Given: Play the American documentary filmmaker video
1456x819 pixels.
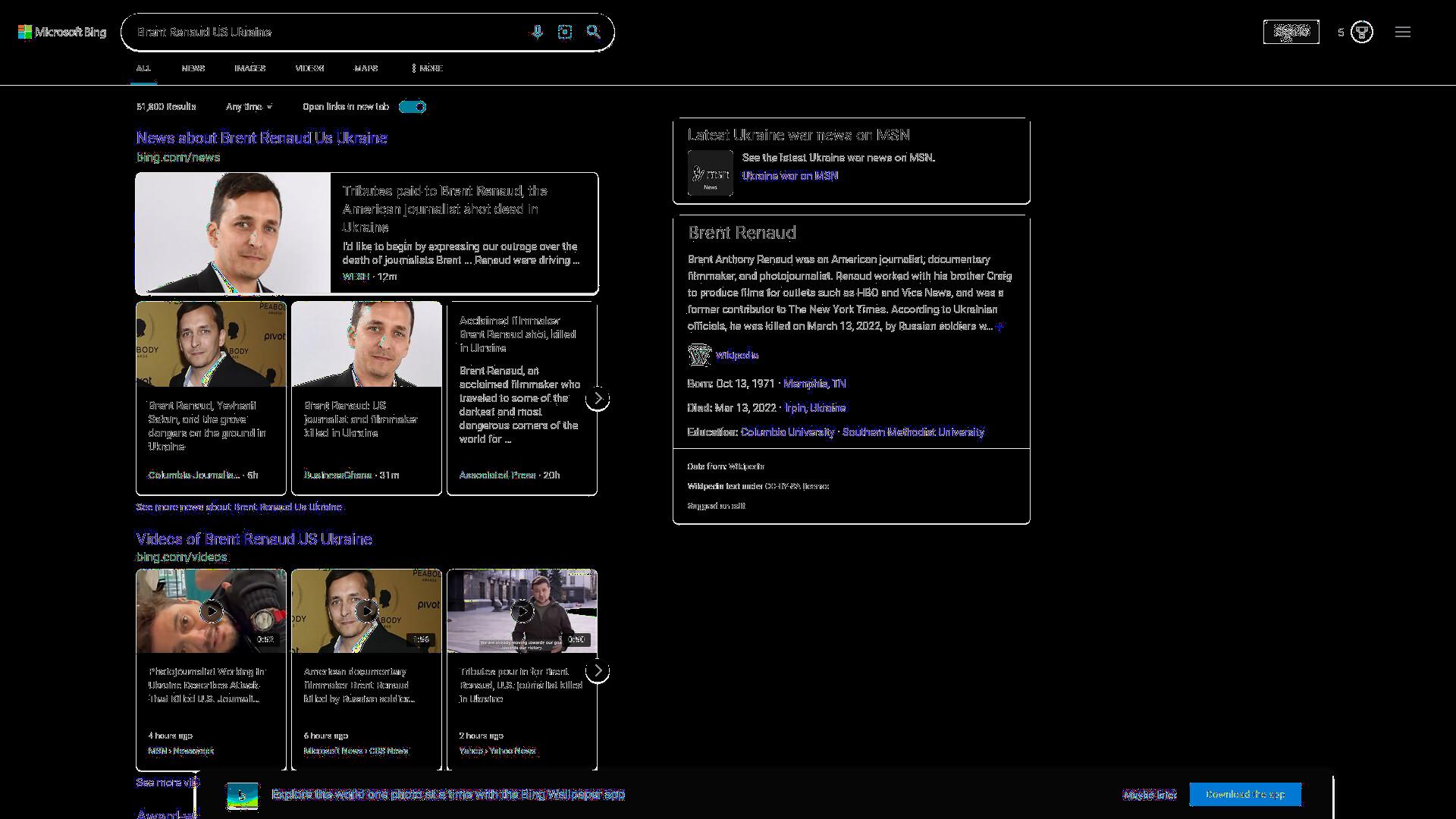Looking at the screenshot, I should [x=366, y=611].
